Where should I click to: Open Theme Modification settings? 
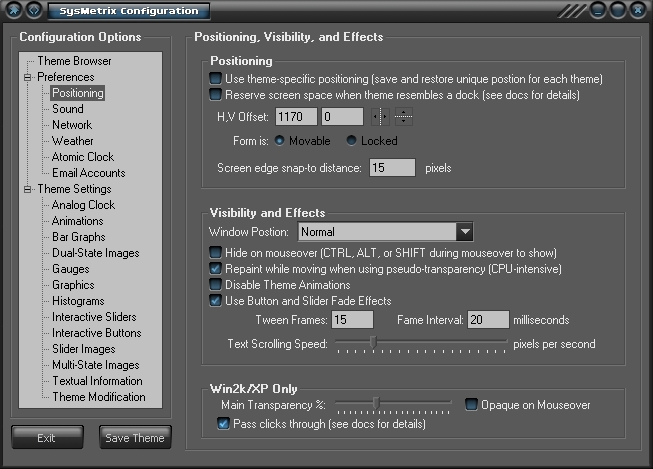(99, 397)
